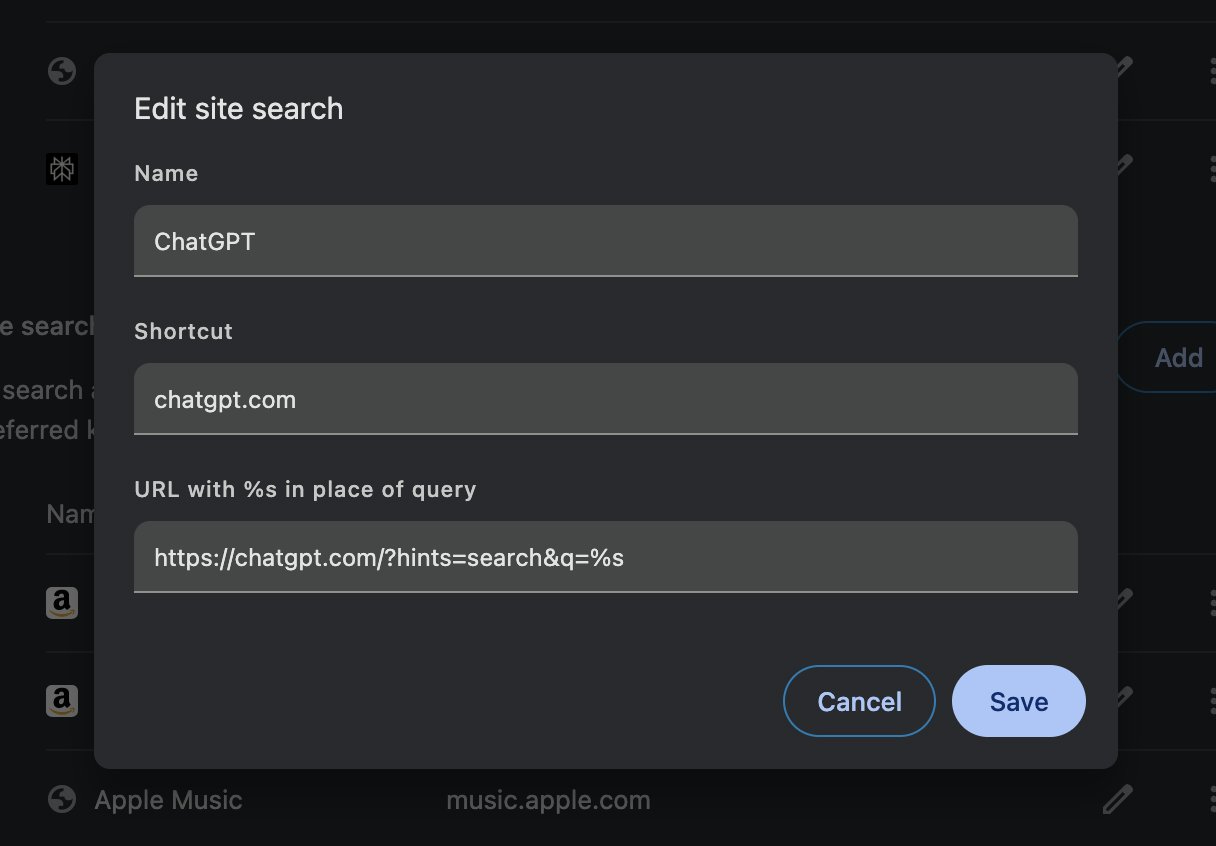1216x846 pixels.
Task: Click the Amazon icon in the upper Amazon row
Action: click(62, 602)
